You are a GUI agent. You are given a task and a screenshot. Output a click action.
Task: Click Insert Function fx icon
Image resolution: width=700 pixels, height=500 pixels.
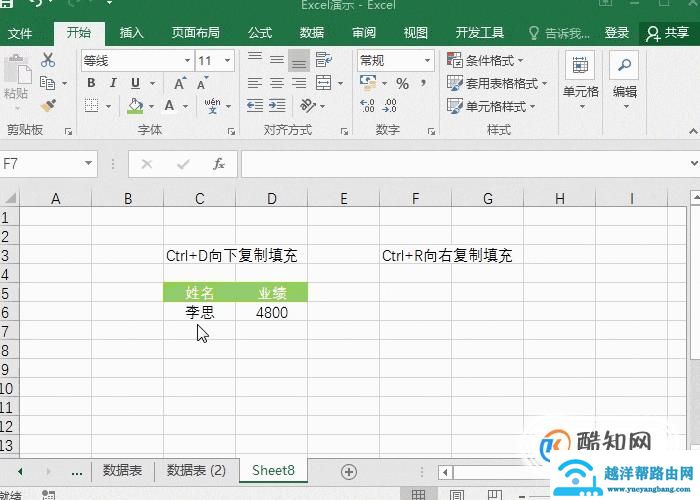(x=218, y=164)
